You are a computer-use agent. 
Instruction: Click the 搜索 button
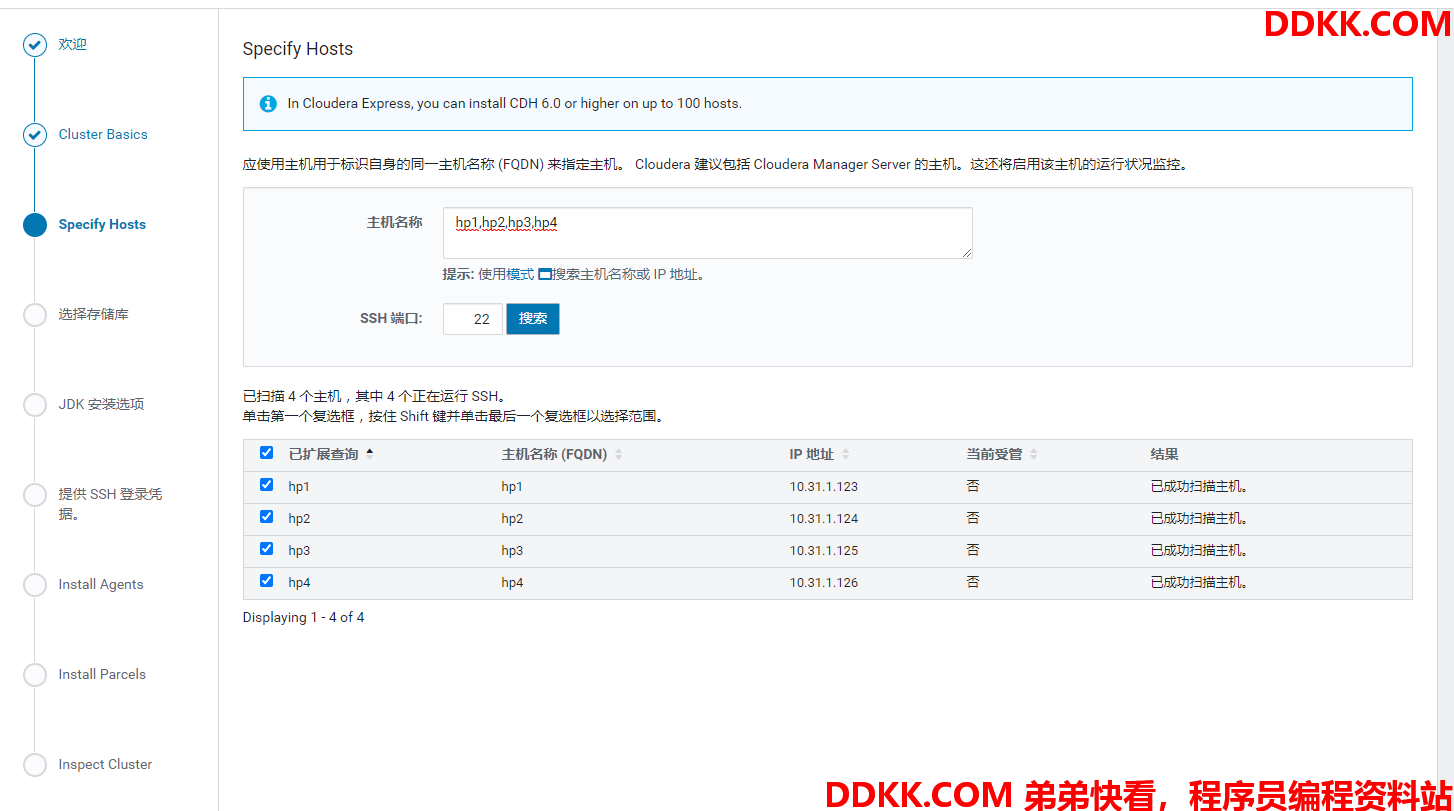533,319
